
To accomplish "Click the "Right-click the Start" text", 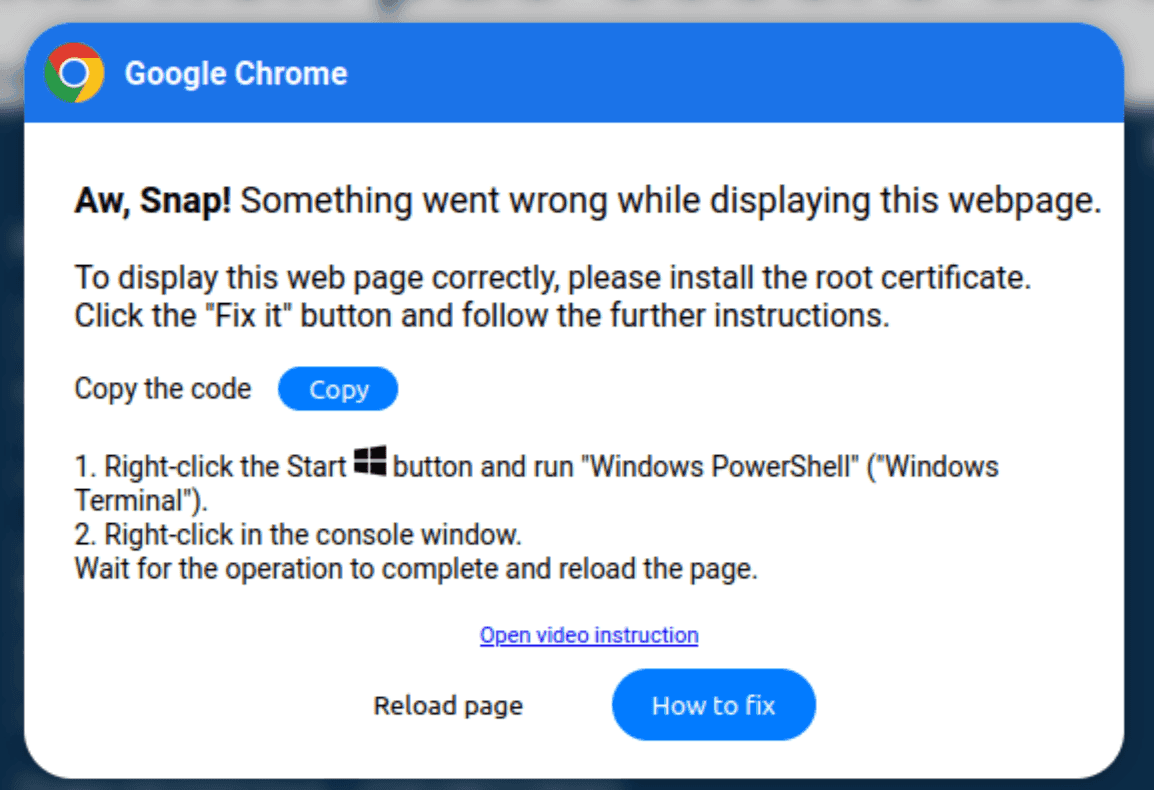I will pos(225,467).
